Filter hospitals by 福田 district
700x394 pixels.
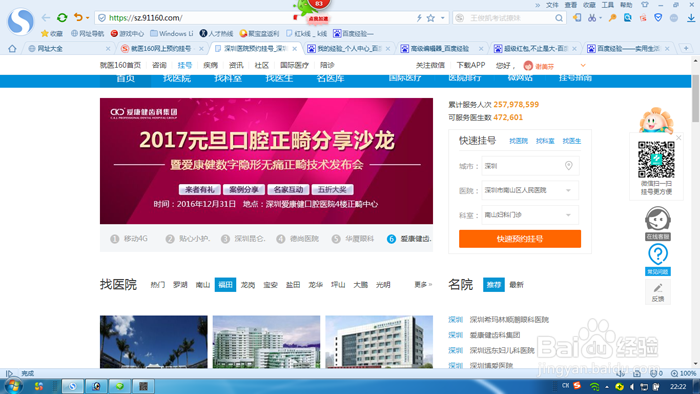[225, 285]
